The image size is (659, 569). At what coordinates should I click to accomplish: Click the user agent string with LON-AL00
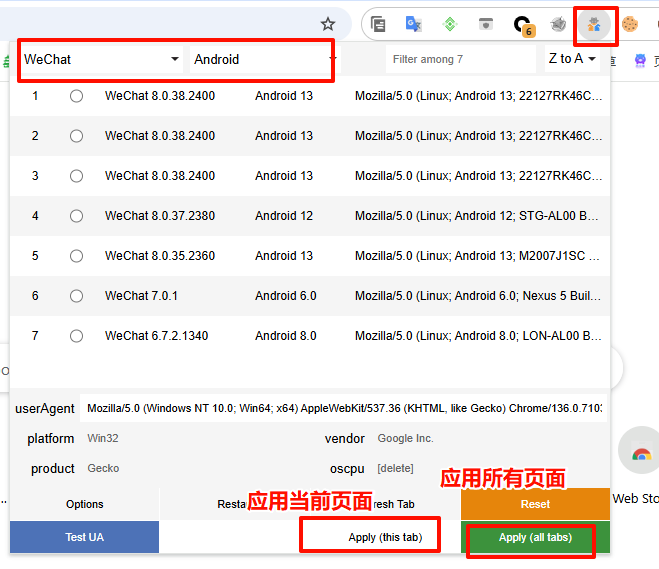pyautogui.click(x=478, y=336)
